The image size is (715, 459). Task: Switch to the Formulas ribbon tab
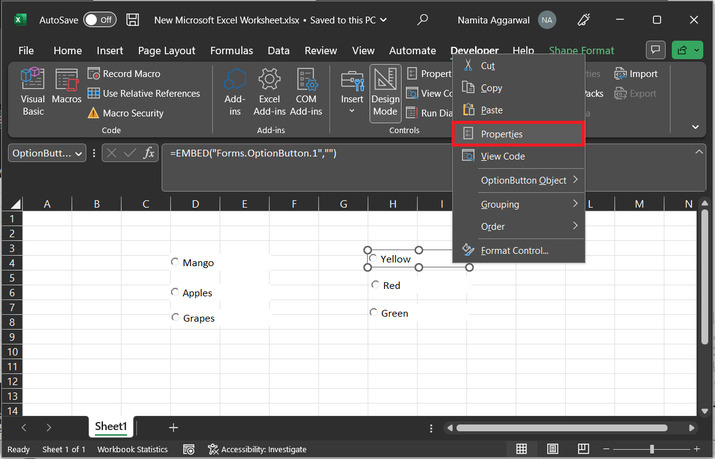[x=231, y=51]
